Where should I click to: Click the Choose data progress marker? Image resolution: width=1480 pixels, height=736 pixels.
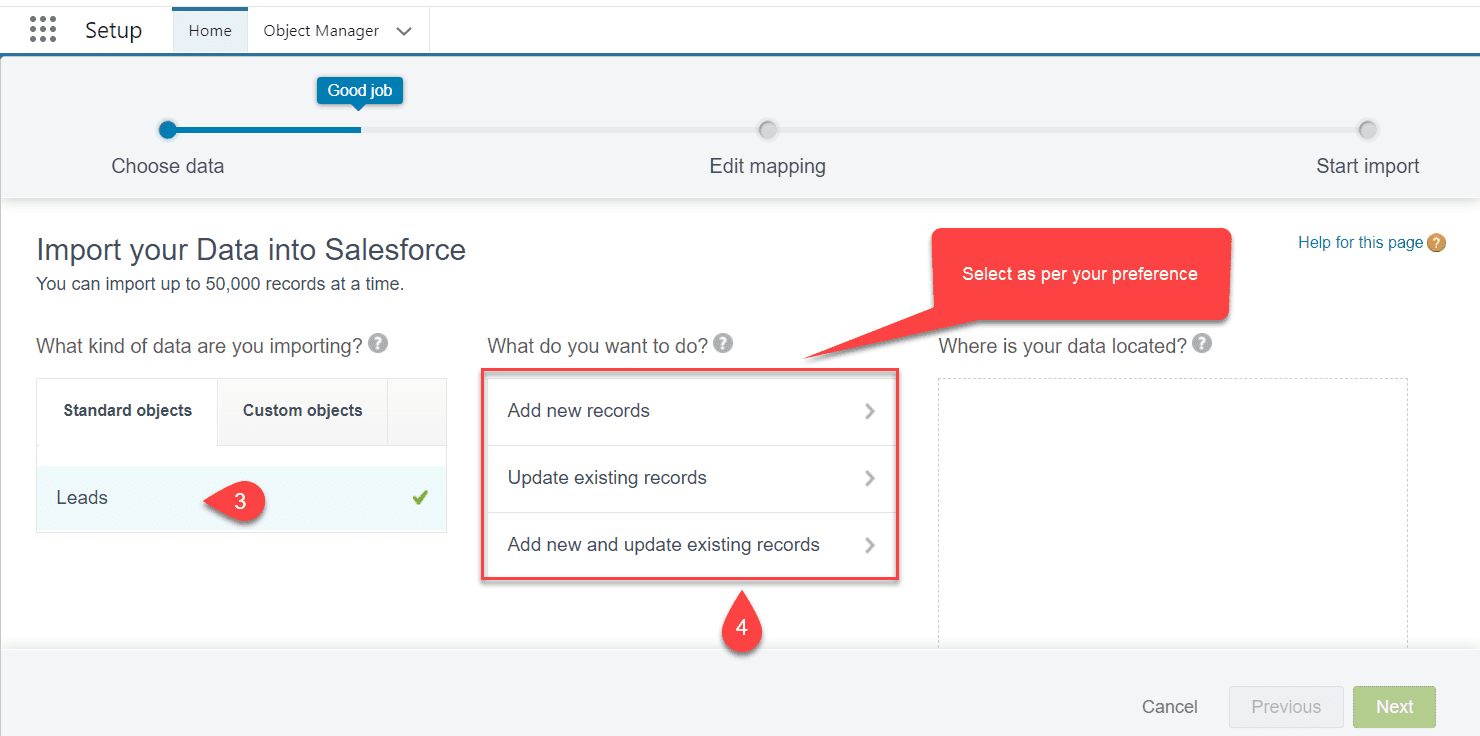tap(167, 129)
